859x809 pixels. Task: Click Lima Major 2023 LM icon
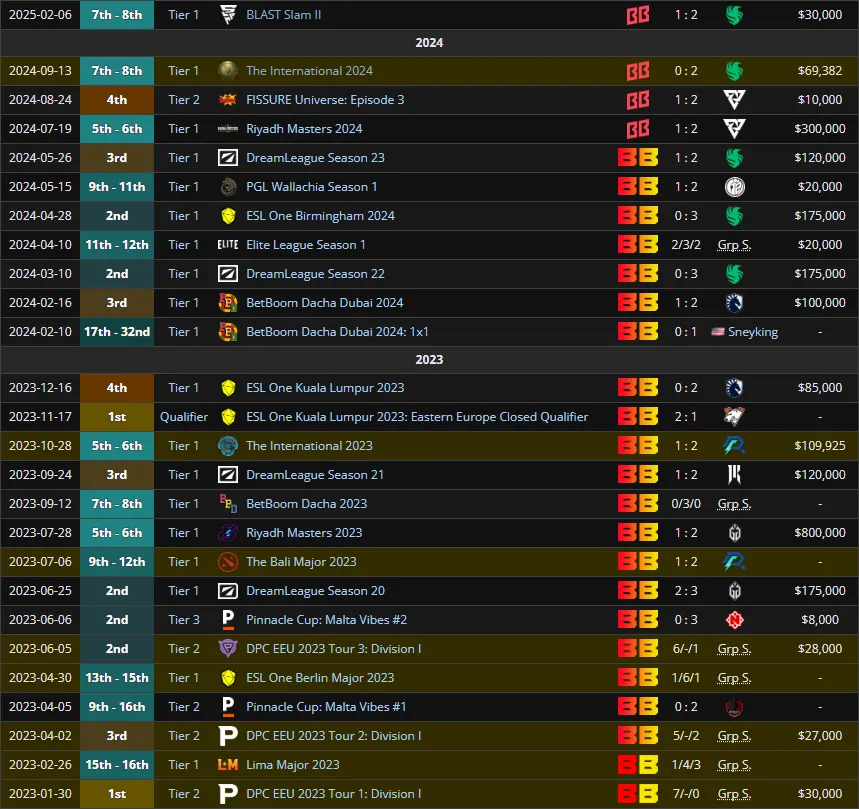(x=228, y=765)
